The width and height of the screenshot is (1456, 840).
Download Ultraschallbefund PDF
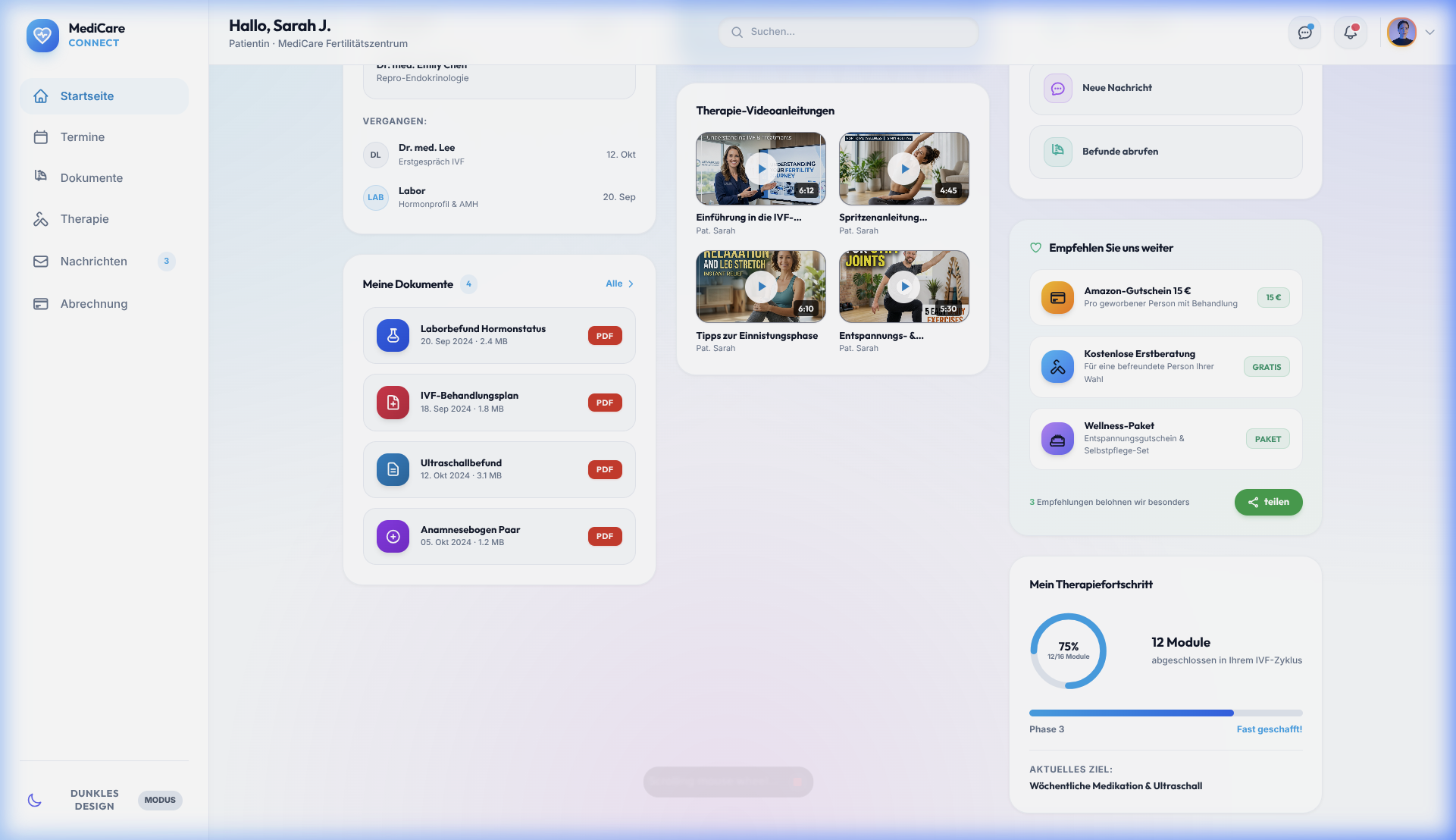tap(605, 469)
